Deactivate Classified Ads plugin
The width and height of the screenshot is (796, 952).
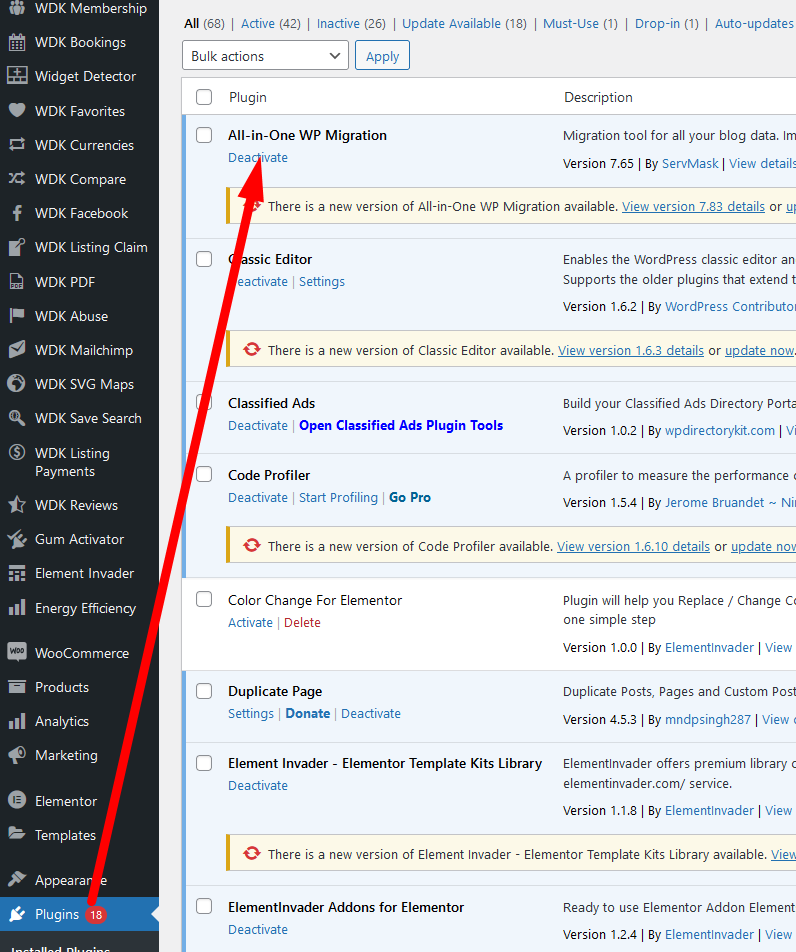click(257, 426)
